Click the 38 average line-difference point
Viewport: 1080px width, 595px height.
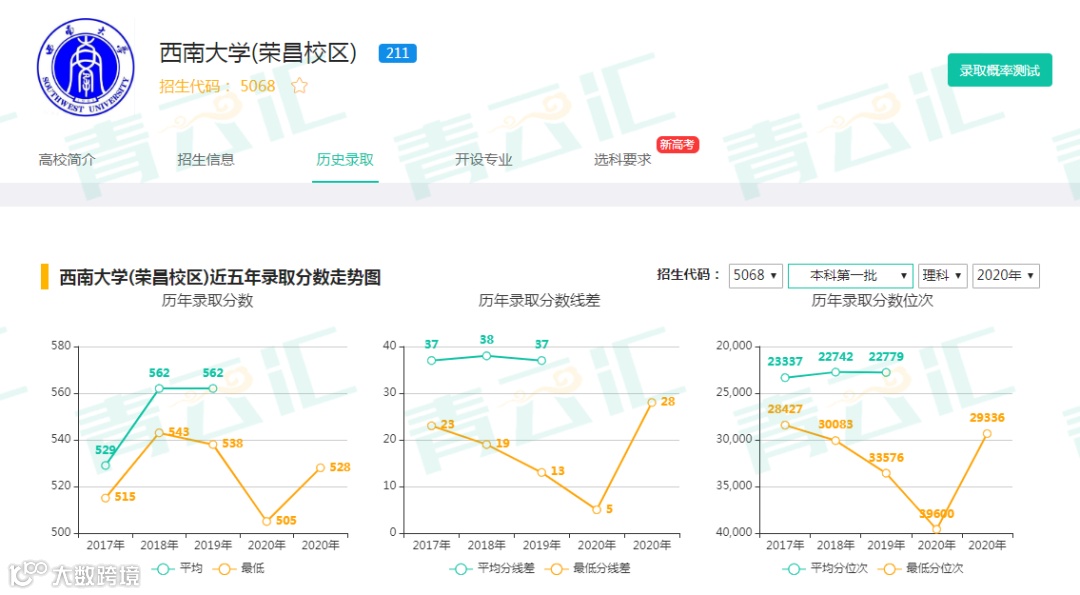(486, 356)
